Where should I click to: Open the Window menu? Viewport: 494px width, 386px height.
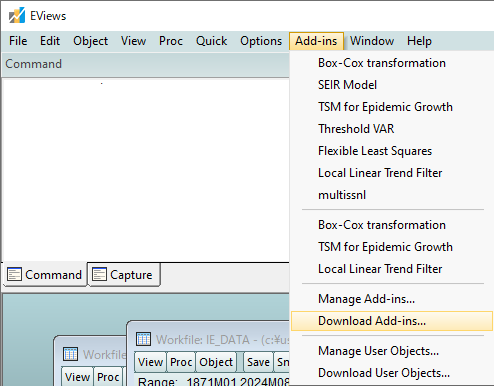click(372, 41)
